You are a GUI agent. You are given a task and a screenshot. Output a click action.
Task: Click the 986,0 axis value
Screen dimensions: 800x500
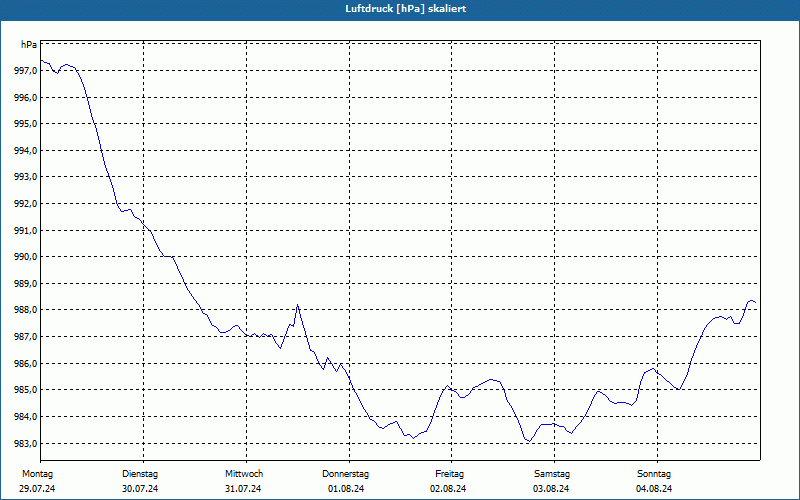coord(25,364)
